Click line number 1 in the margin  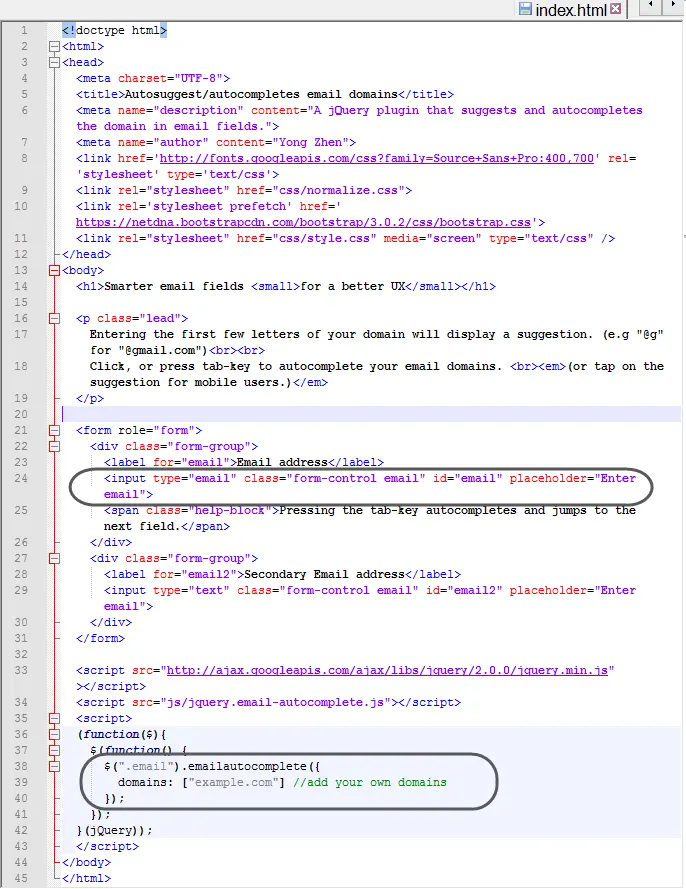[24, 30]
